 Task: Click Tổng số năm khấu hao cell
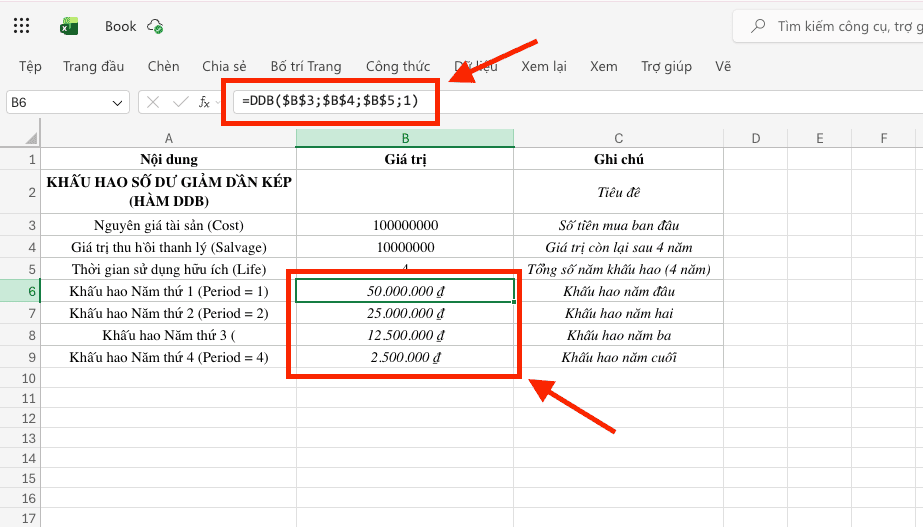[x=619, y=269]
